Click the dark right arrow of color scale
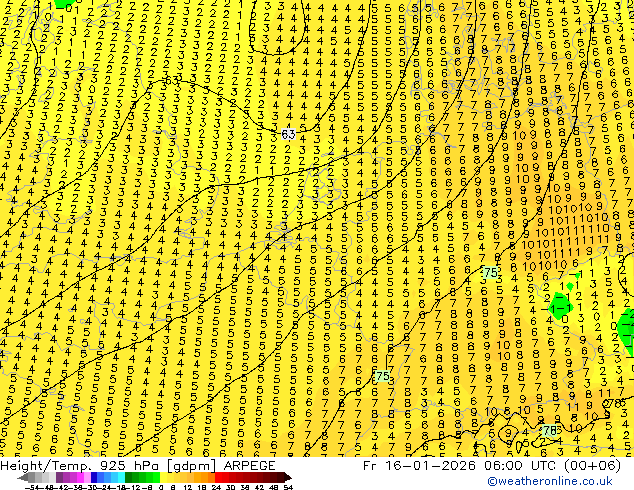634x490 pixels. [x=288, y=477]
